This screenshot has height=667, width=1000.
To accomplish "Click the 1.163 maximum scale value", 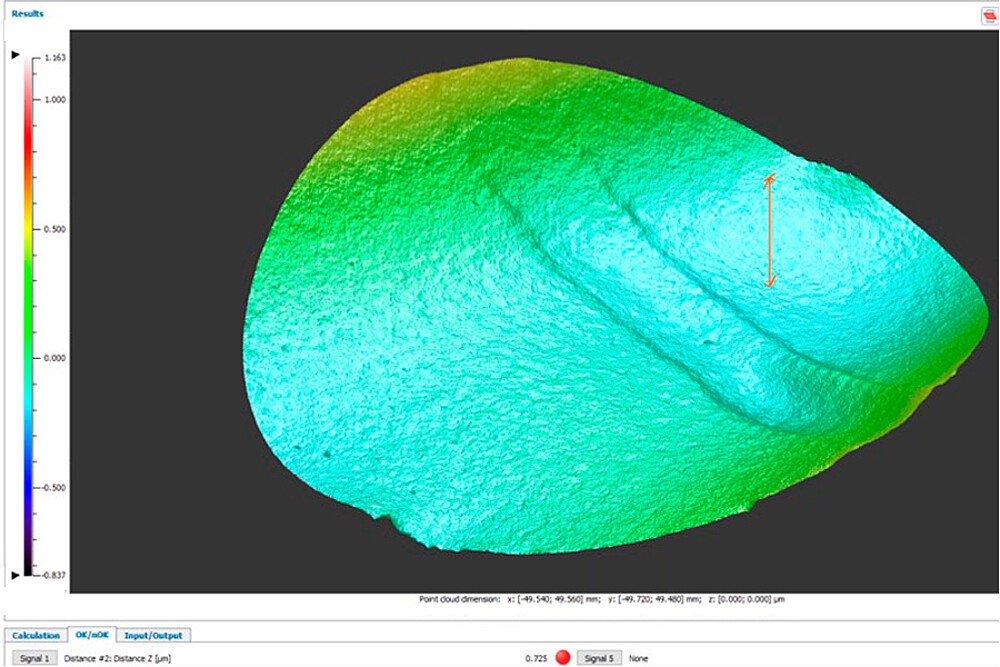I will [x=54, y=59].
